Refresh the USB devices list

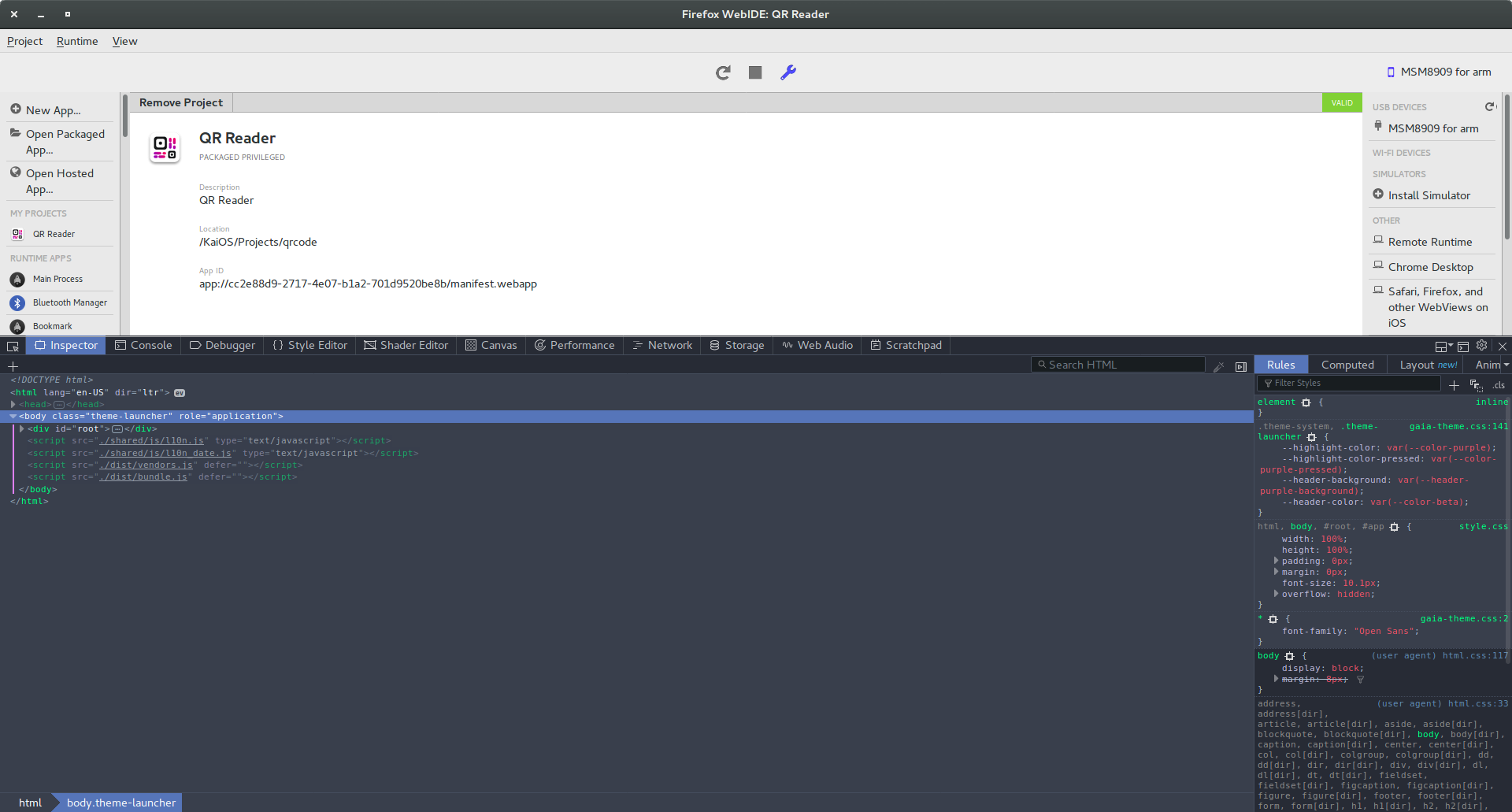click(1489, 106)
